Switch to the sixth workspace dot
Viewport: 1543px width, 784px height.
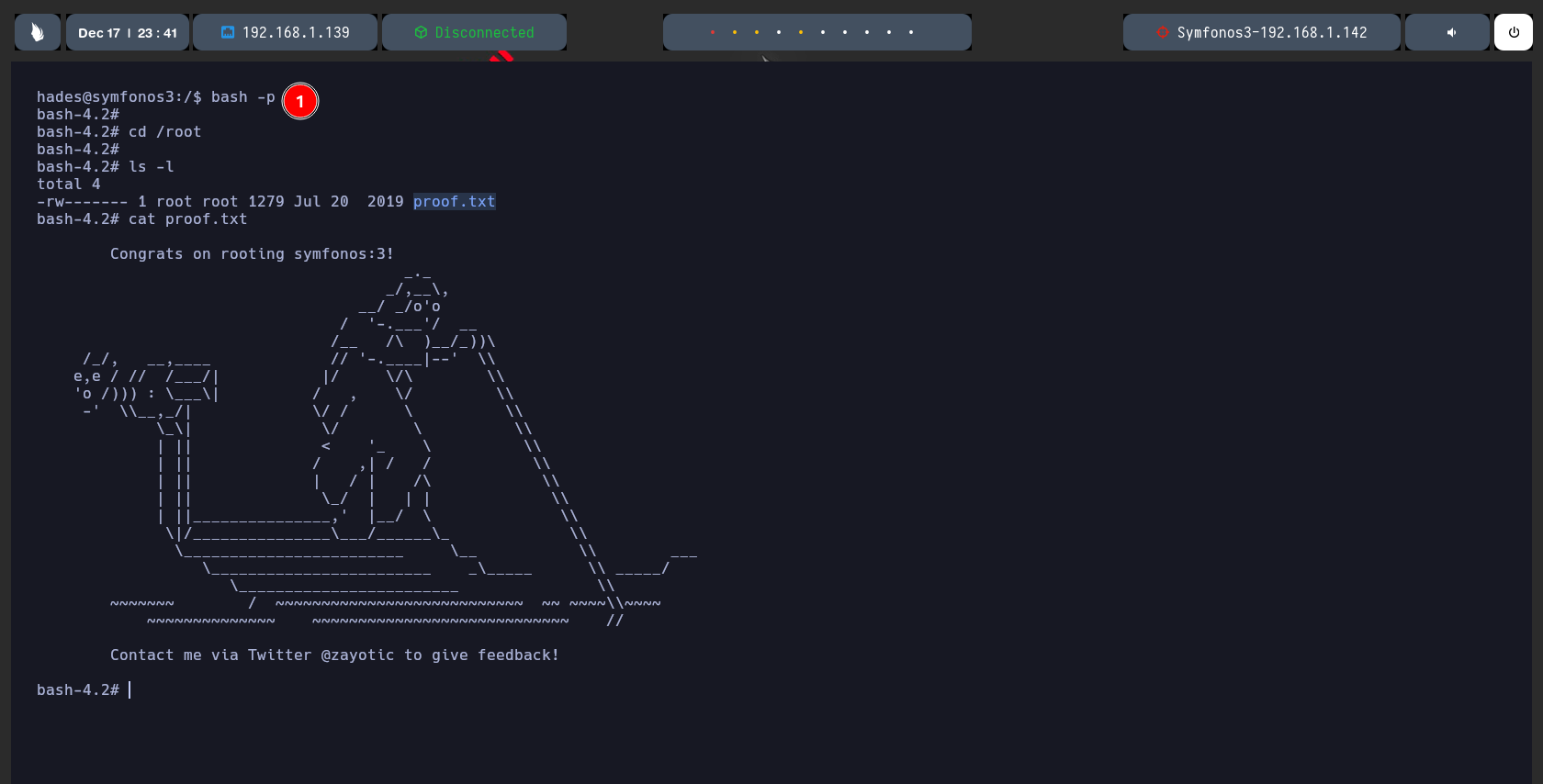823,32
